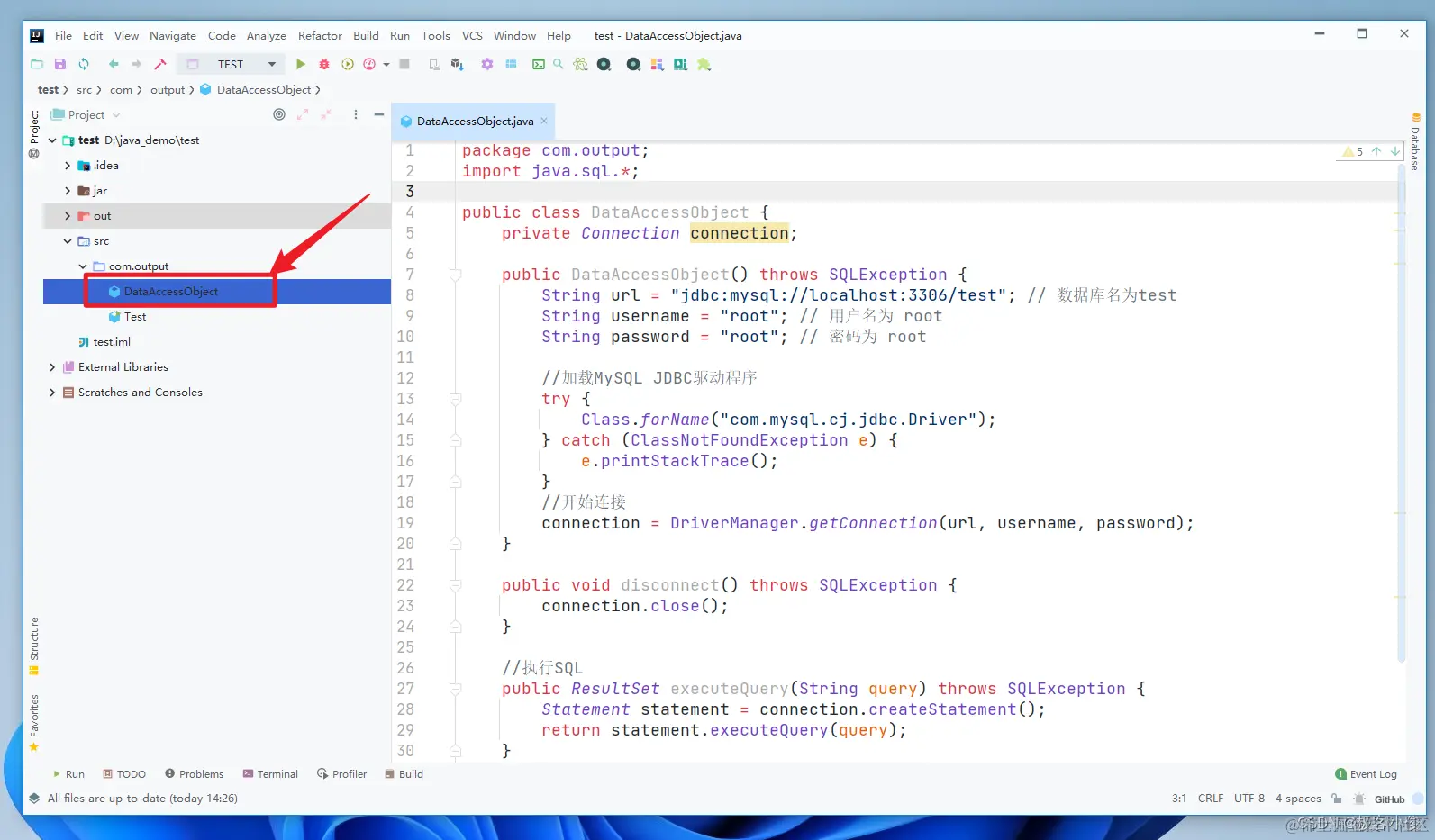Click the Stop square button
The width and height of the screenshot is (1435, 840).
pyautogui.click(x=404, y=64)
